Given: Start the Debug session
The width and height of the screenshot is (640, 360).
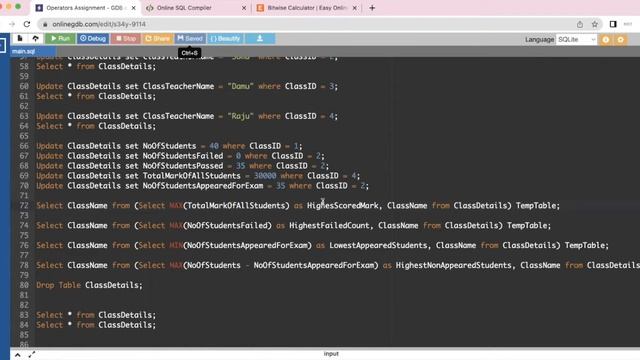Looking at the screenshot, I should click(93, 38).
